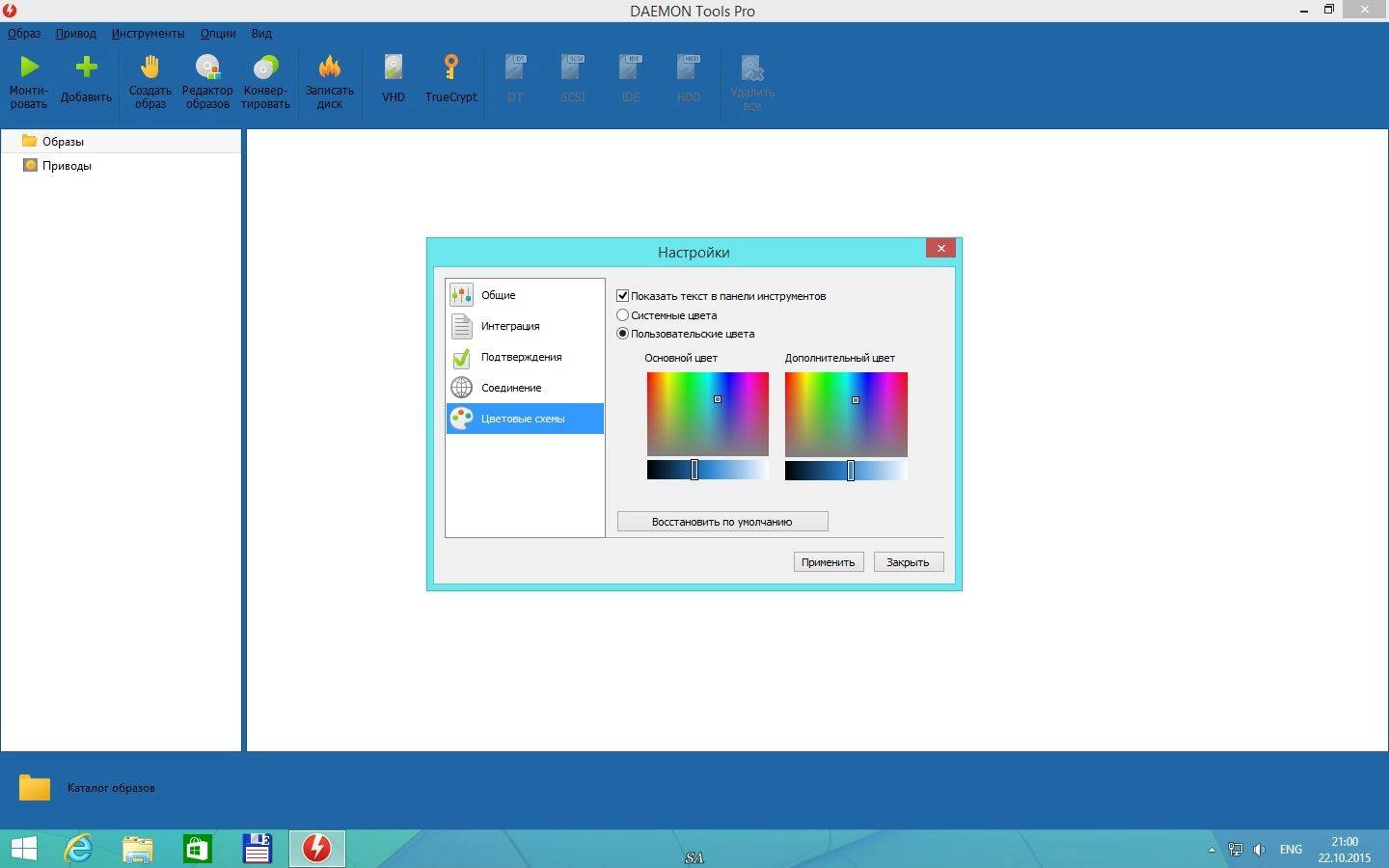This screenshot has height=868, width=1389.
Task: Click the volume speaker tray icon
Action: pos(1259,850)
